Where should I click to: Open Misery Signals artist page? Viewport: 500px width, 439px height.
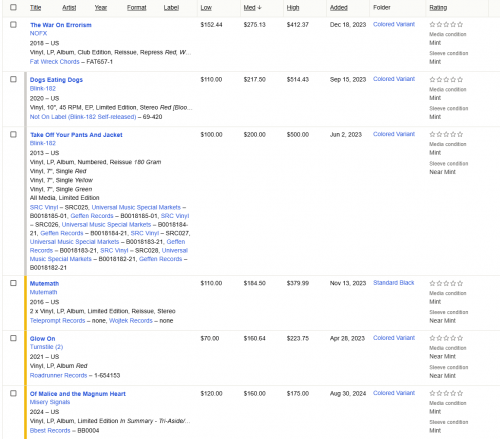coord(50,402)
